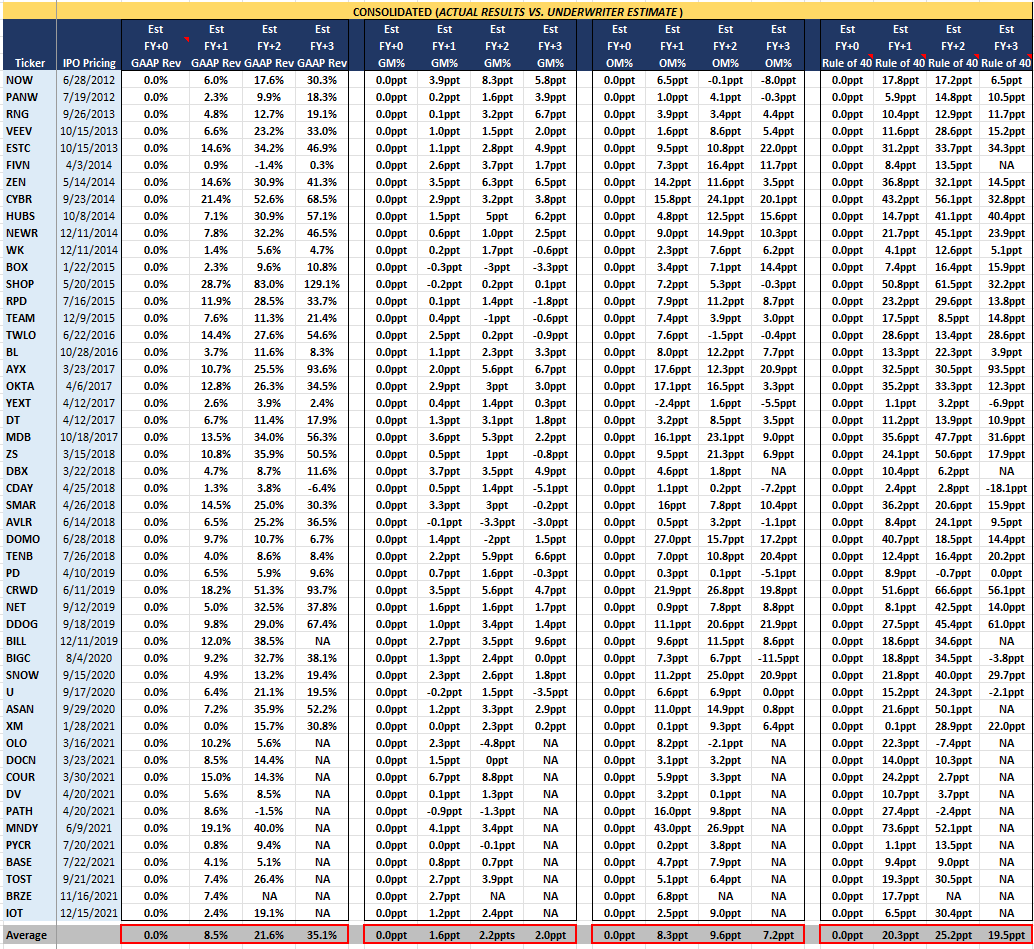Click the IPO Pricing column header

tap(89, 63)
